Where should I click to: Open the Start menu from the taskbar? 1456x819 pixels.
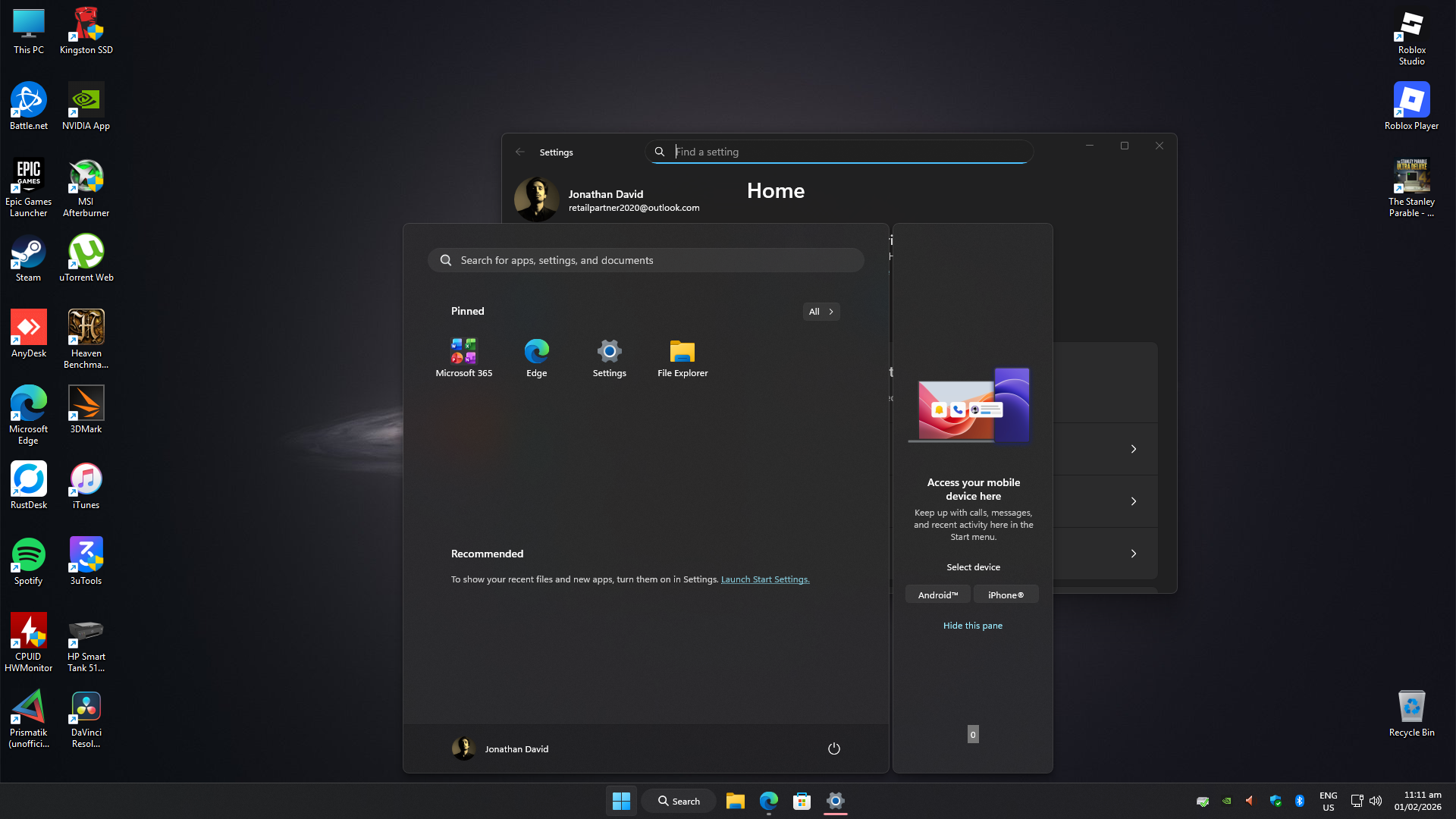click(621, 801)
